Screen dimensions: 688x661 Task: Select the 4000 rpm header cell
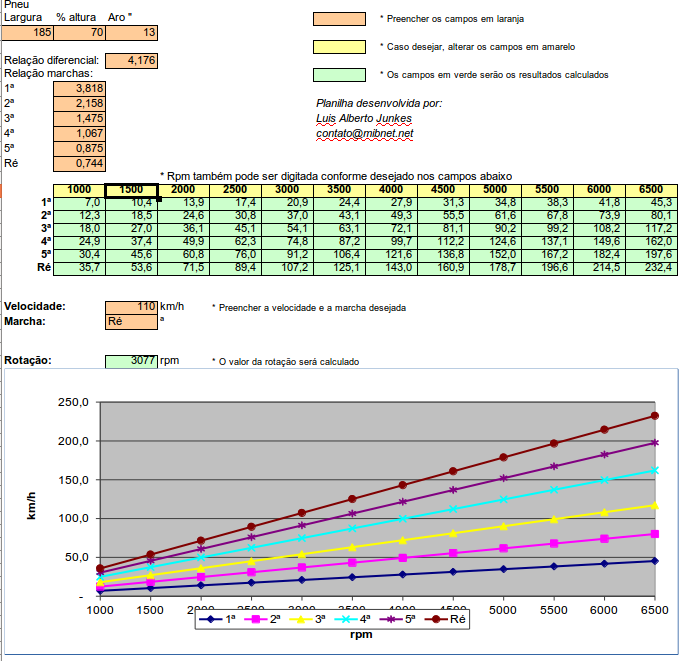click(391, 190)
